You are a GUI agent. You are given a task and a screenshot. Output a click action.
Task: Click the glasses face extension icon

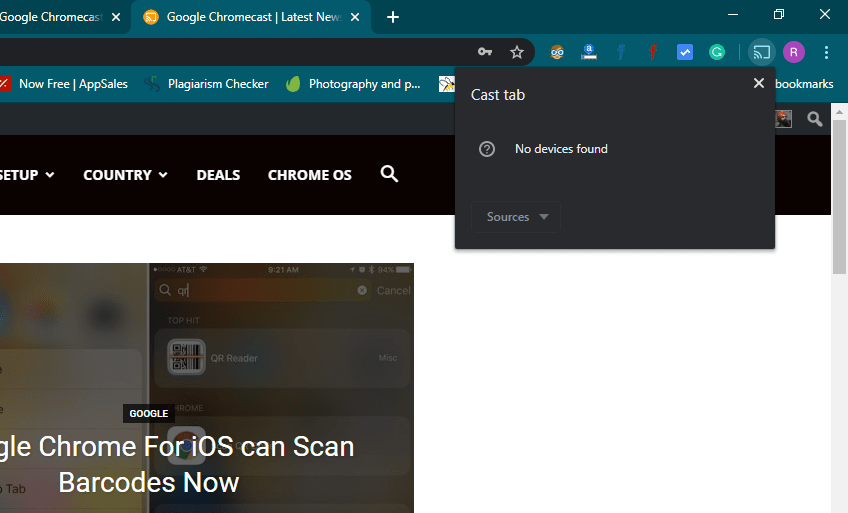(557, 52)
